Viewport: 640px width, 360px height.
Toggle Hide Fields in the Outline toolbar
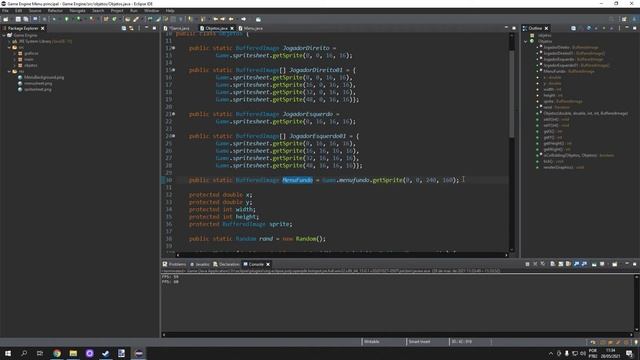click(589, 28)
